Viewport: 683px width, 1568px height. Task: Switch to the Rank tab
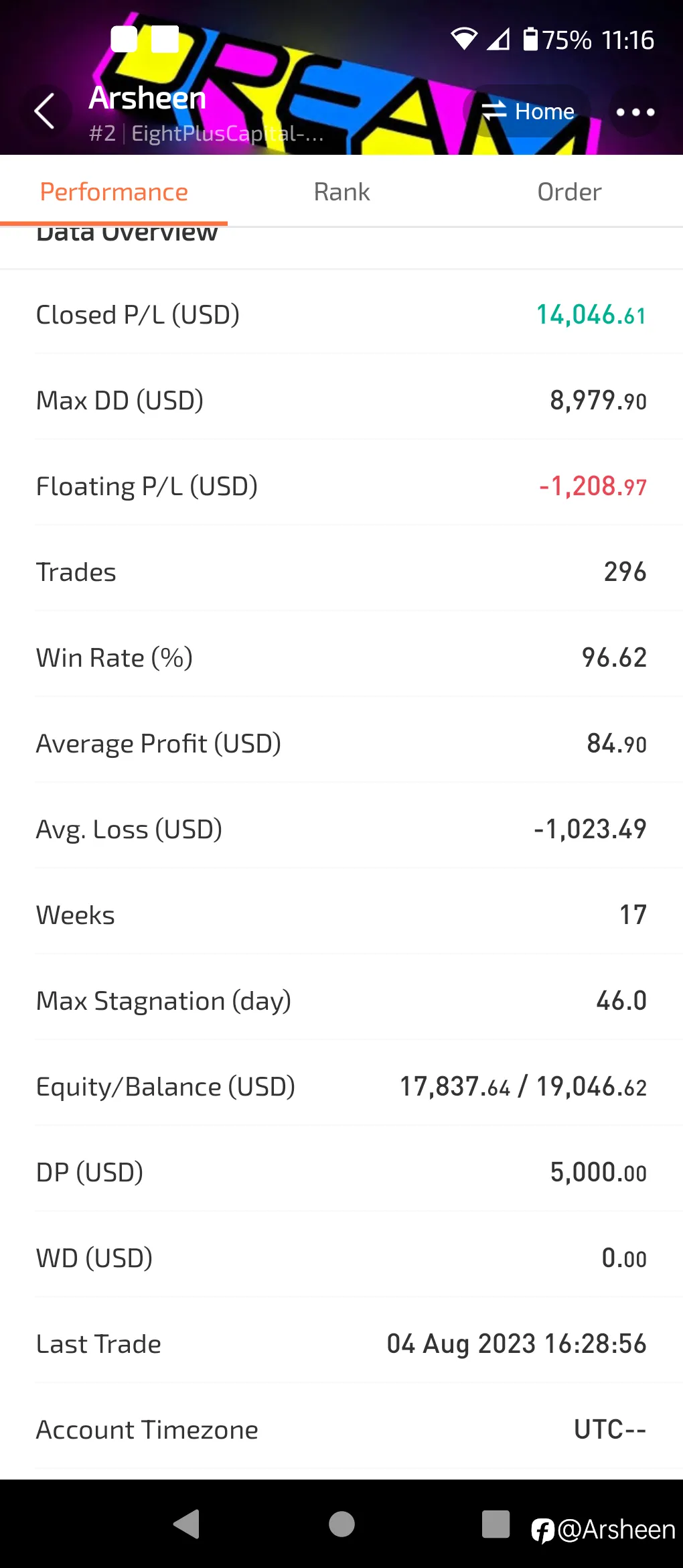coord(341,192)
